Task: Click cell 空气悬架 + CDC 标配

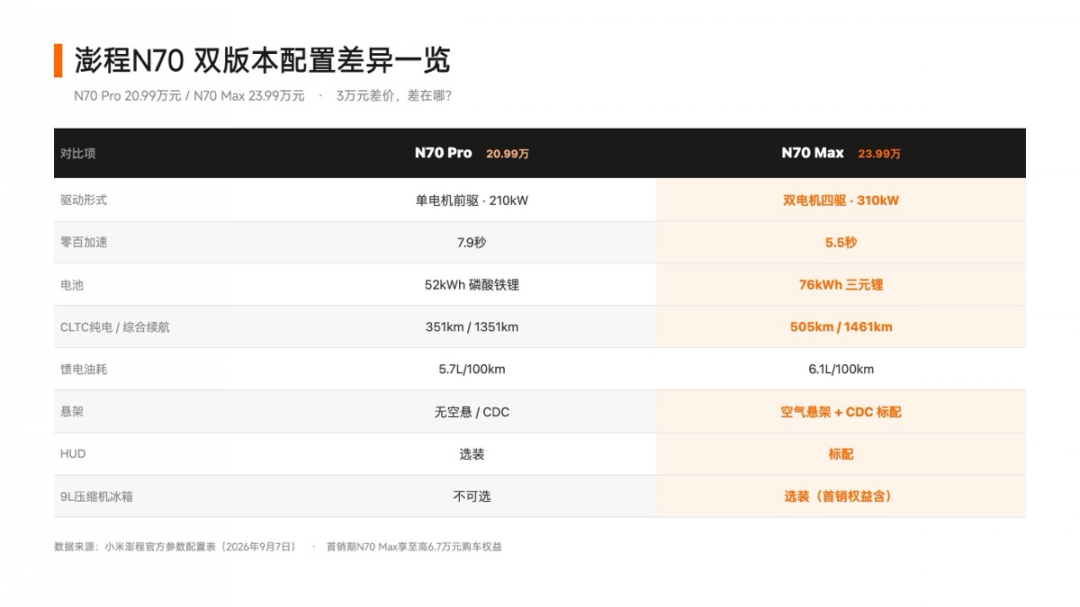Action: coord(840,412)
